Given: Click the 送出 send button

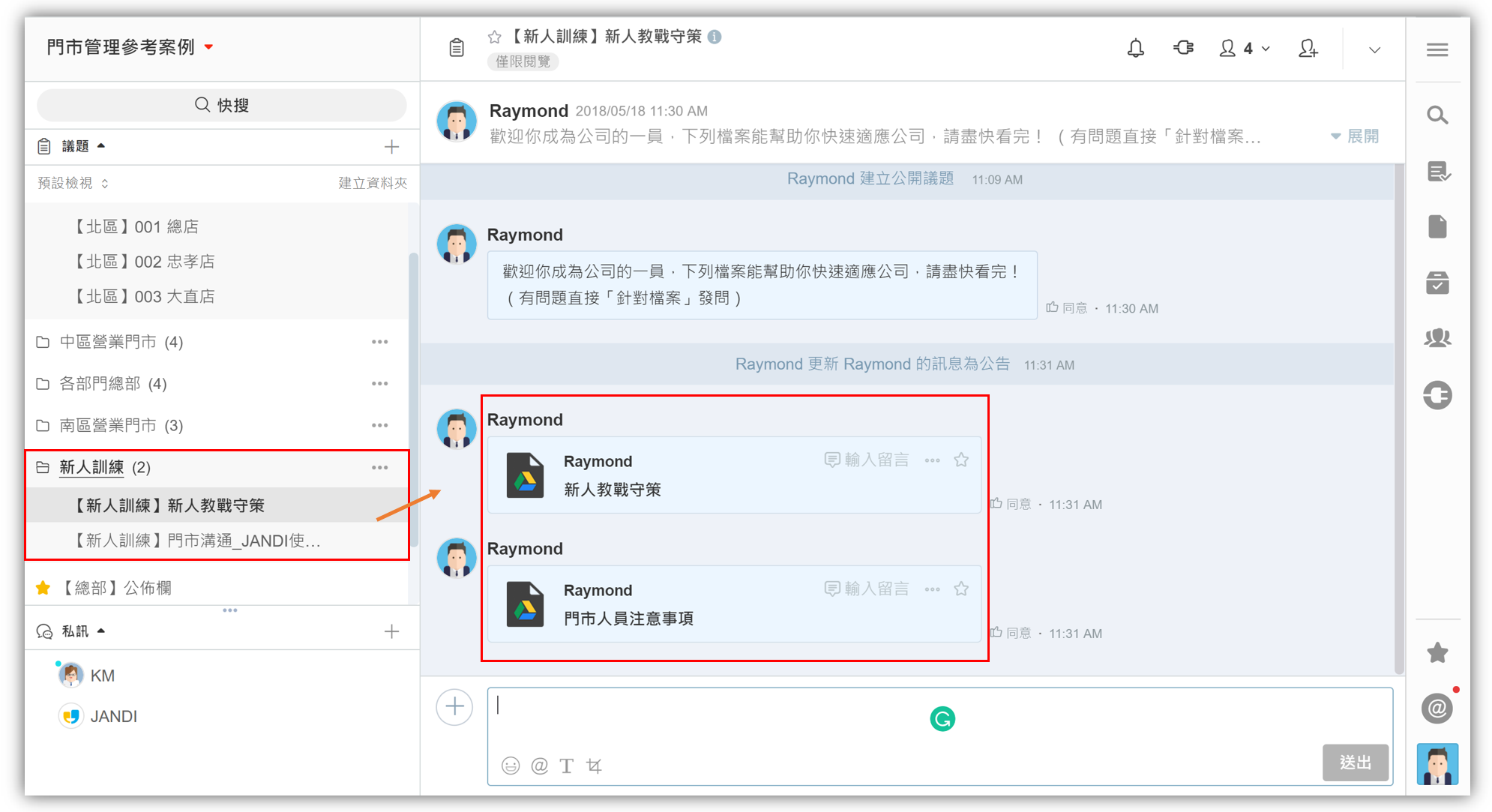Looking at the screenshot, I should [1356, 763].
